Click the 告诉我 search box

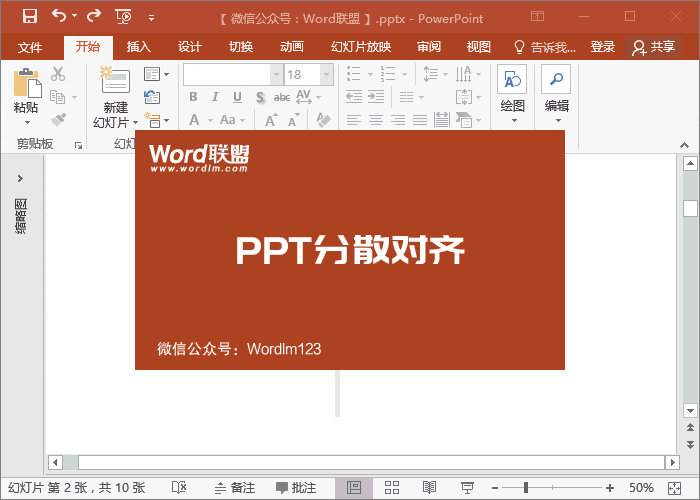545,47
